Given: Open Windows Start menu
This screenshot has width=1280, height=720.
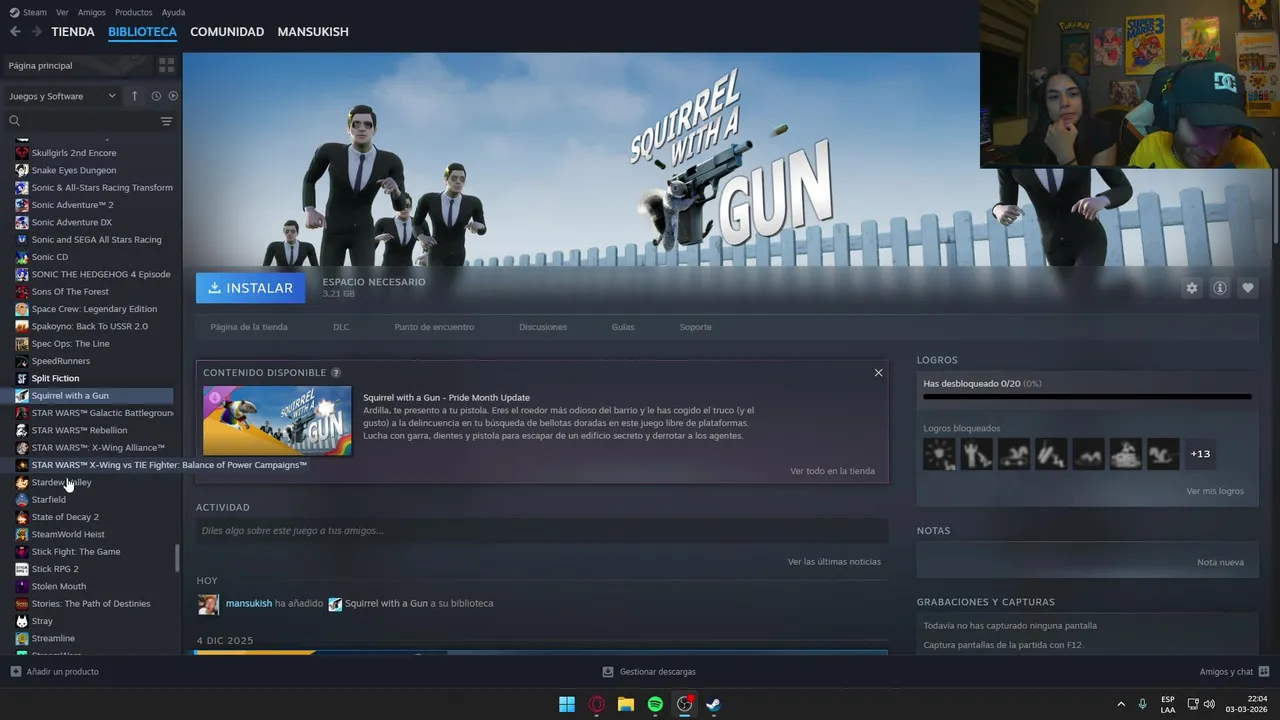Looking at the screenshot, I should pos(567,704).
